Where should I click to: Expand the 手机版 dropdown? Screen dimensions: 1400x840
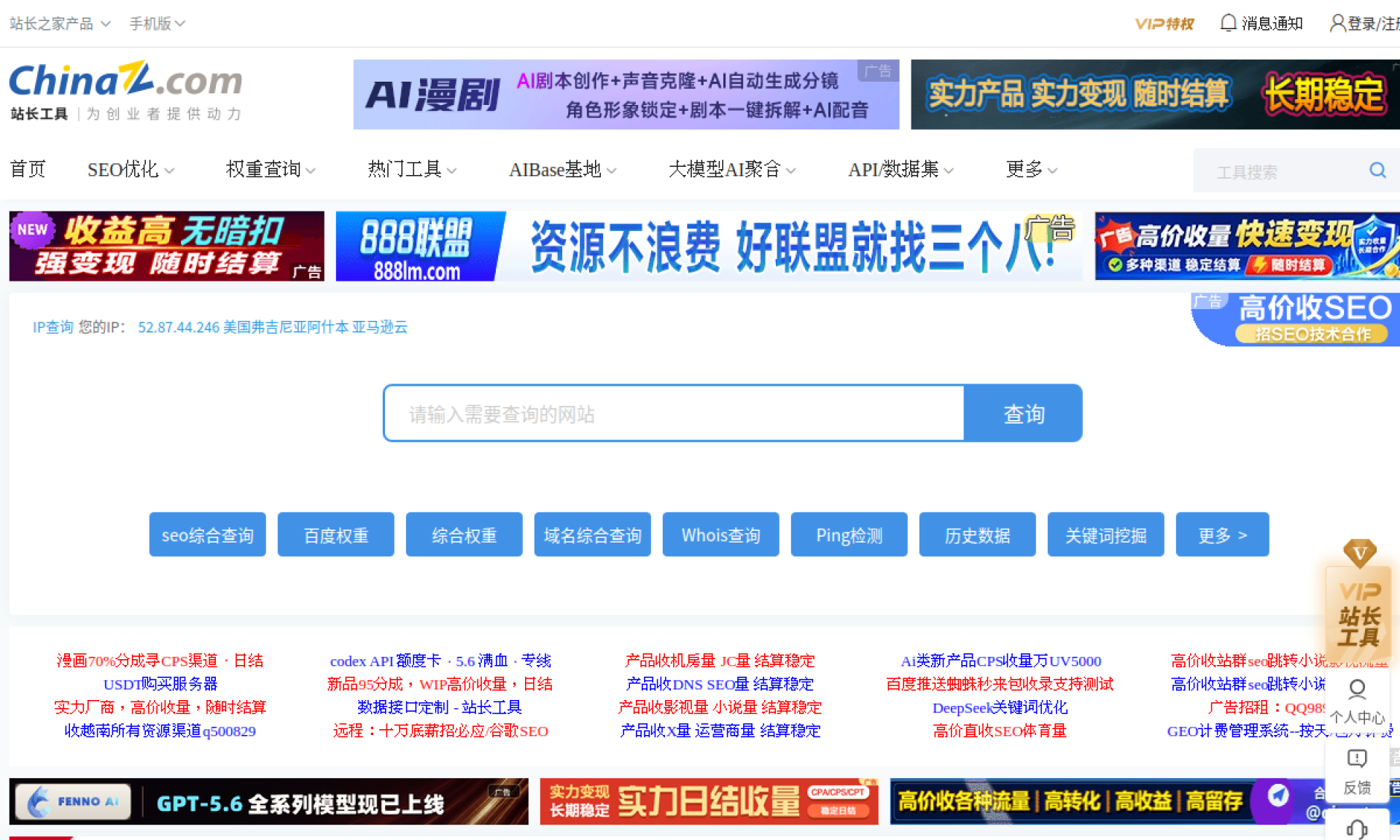click(157, 24)
